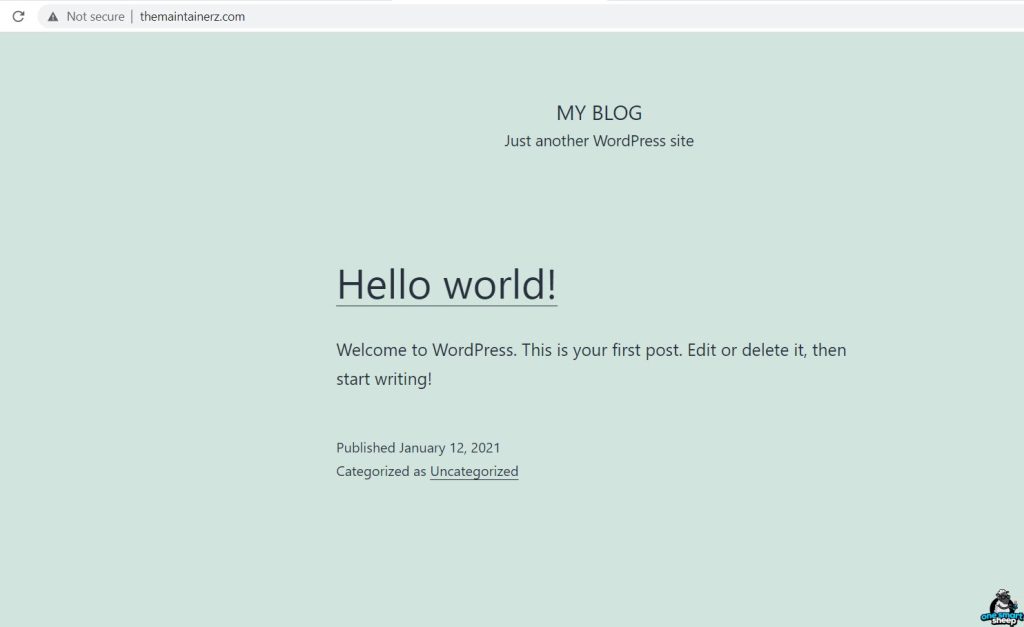Viewport: 1024px width, 627px height.
Task: Click "one smart sheep" text in watermark
Action: coord(1001,617)
